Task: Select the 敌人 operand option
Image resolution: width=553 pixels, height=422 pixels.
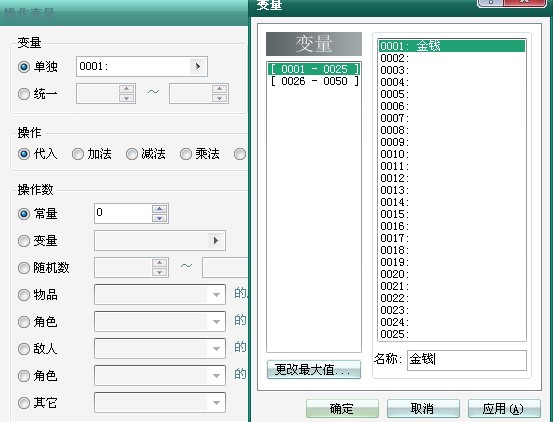Action: point(24,349)
